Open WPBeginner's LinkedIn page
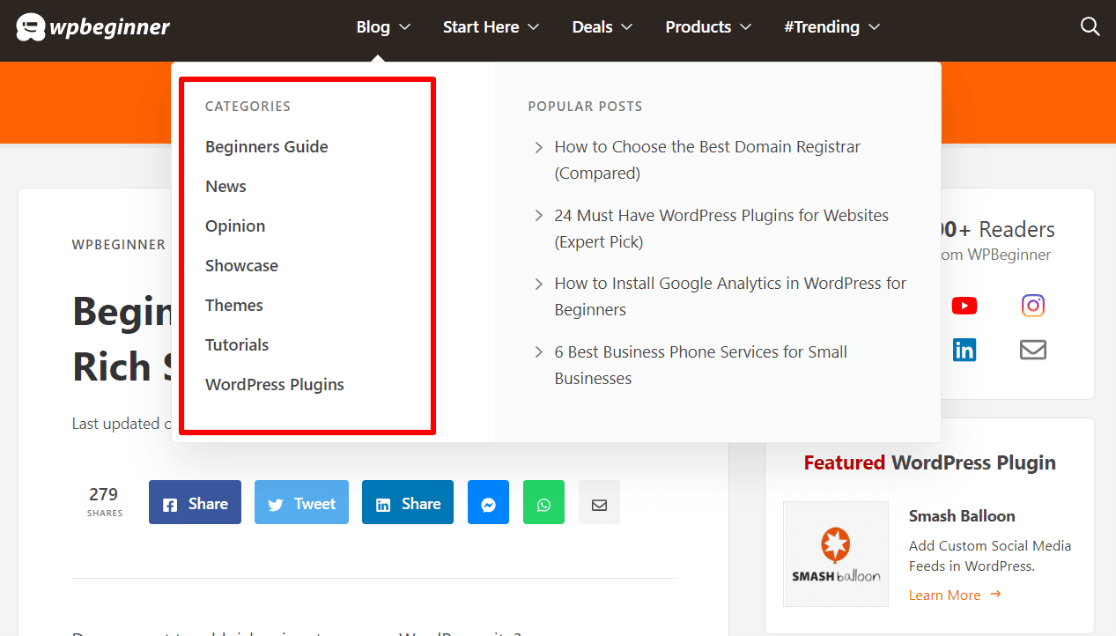1116x636 pixels. (964, 349)
